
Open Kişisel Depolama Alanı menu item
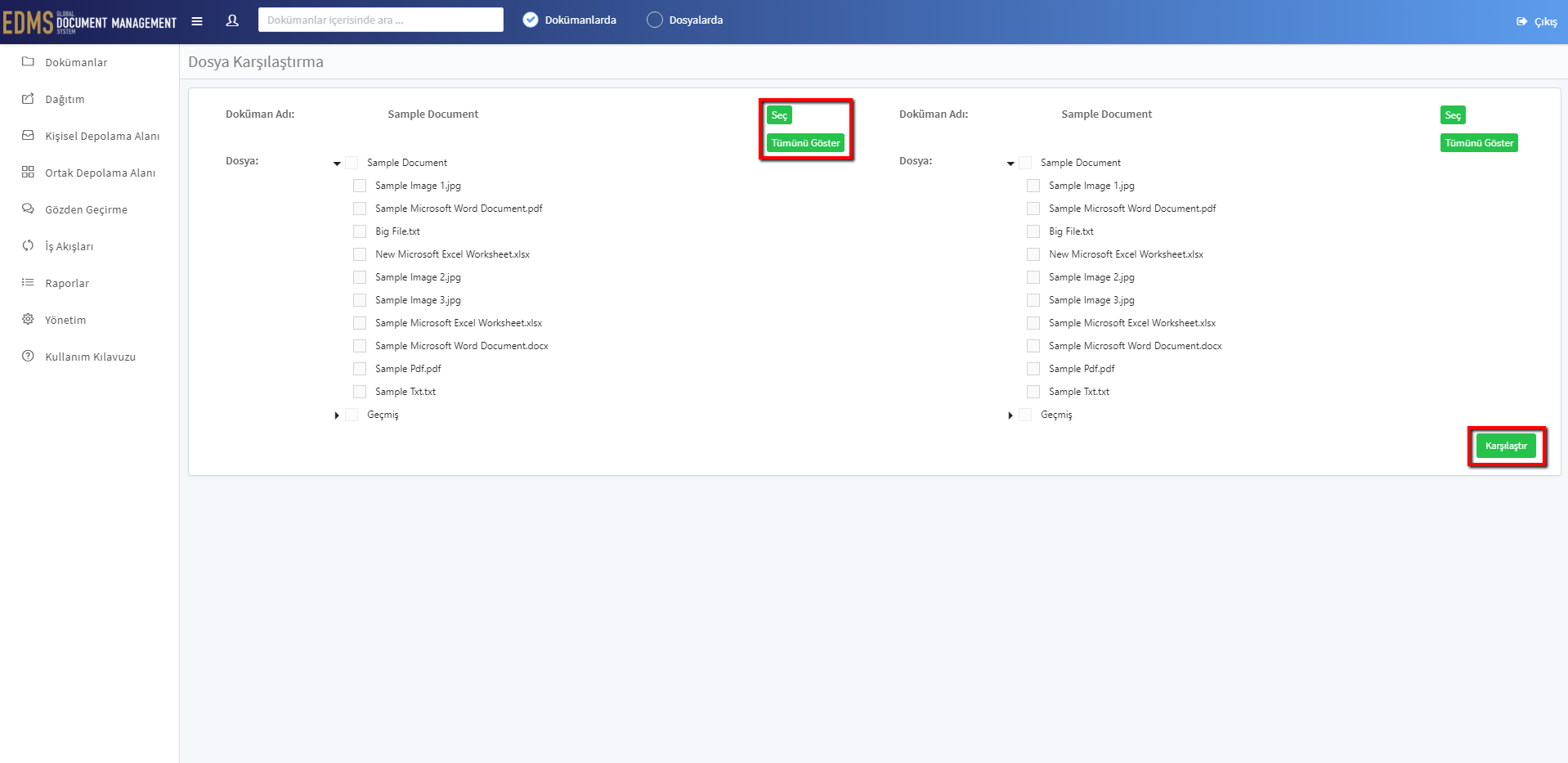[x=102, y=136]
